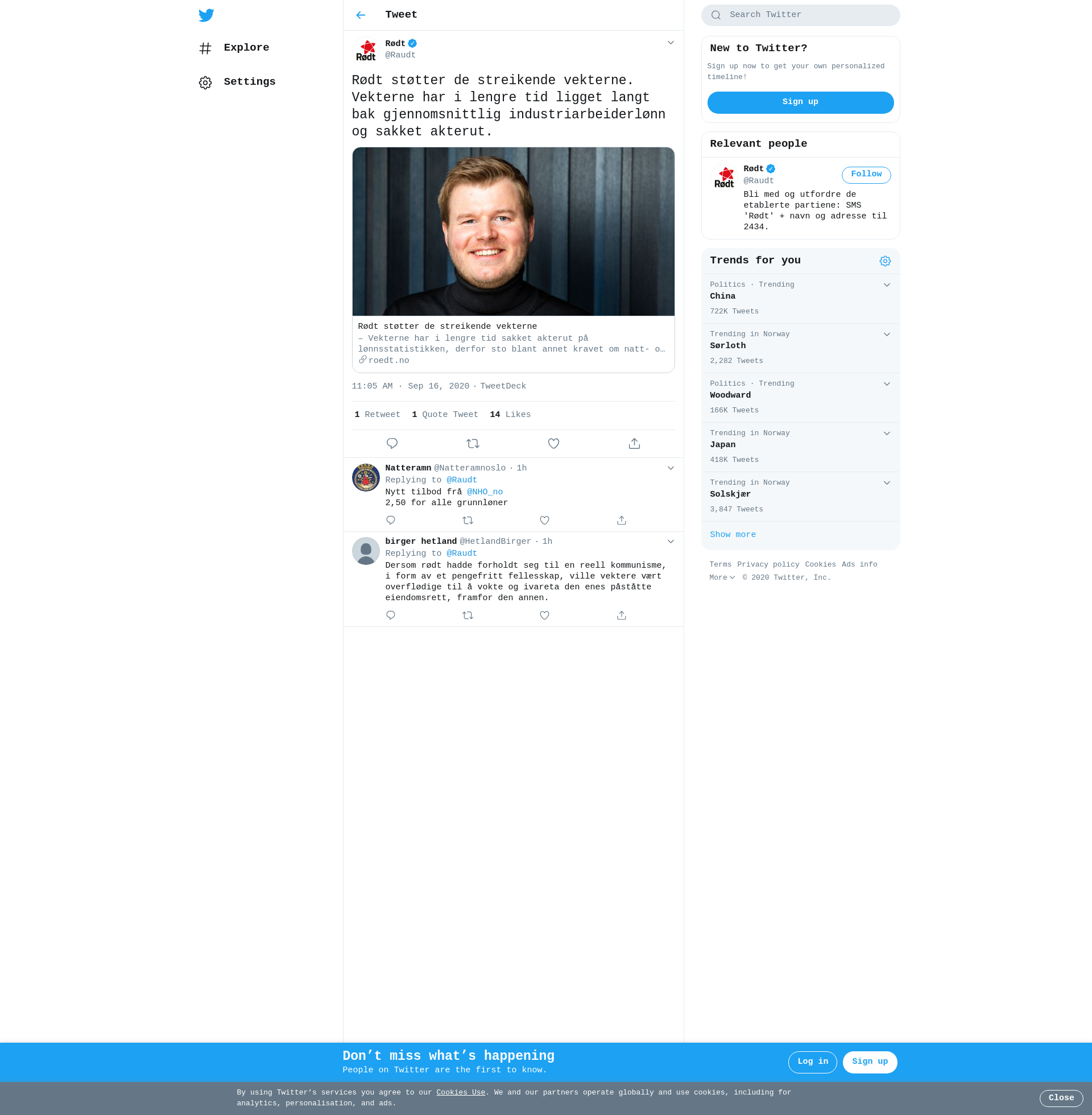Click the Explore hashtag icon

[205, 48]
